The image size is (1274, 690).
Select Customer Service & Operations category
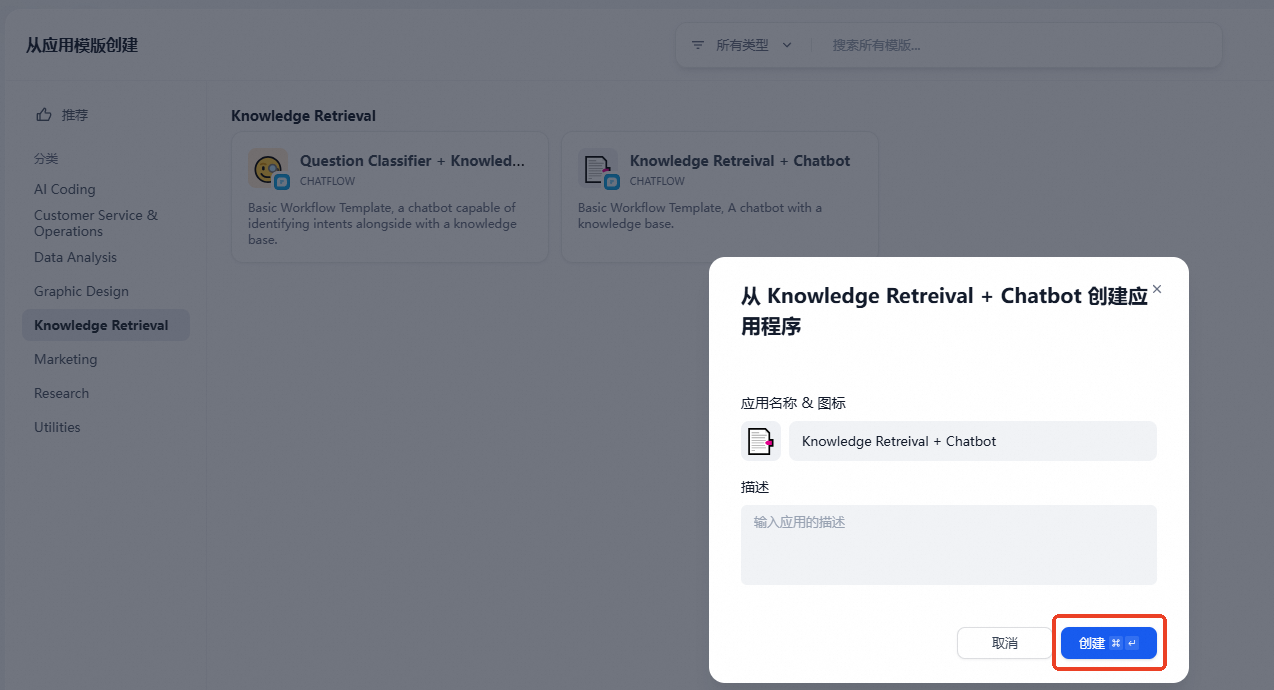(96, 223)
